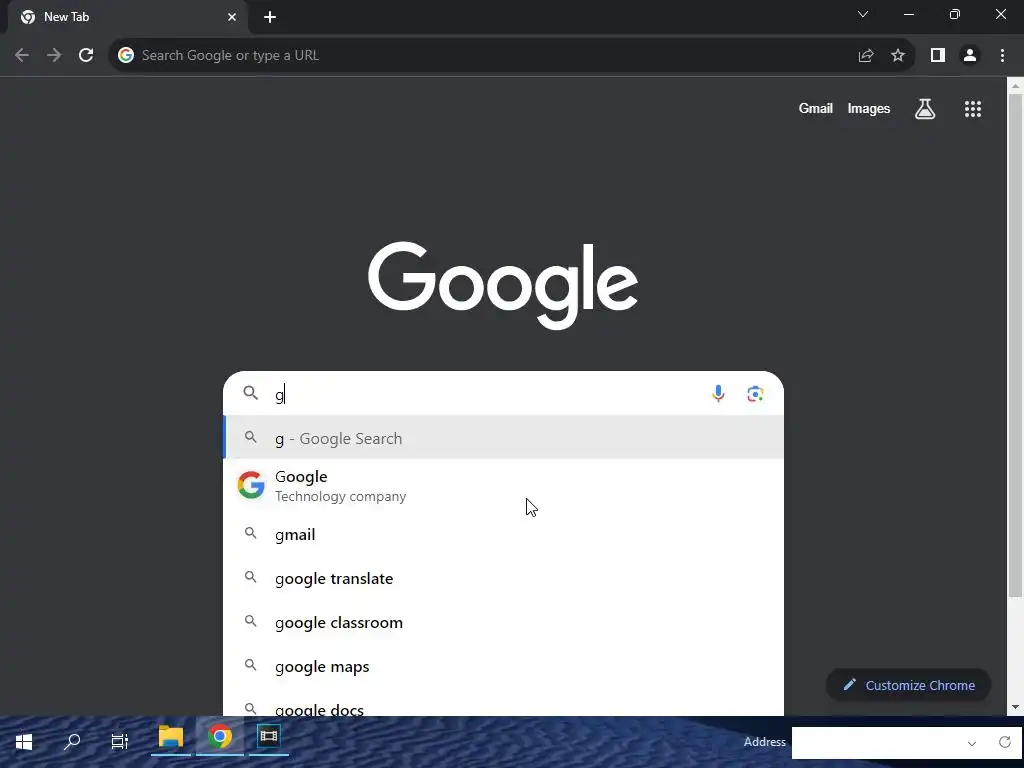Open Windows taskbar search
The image size is (1024, 768).
72,741
